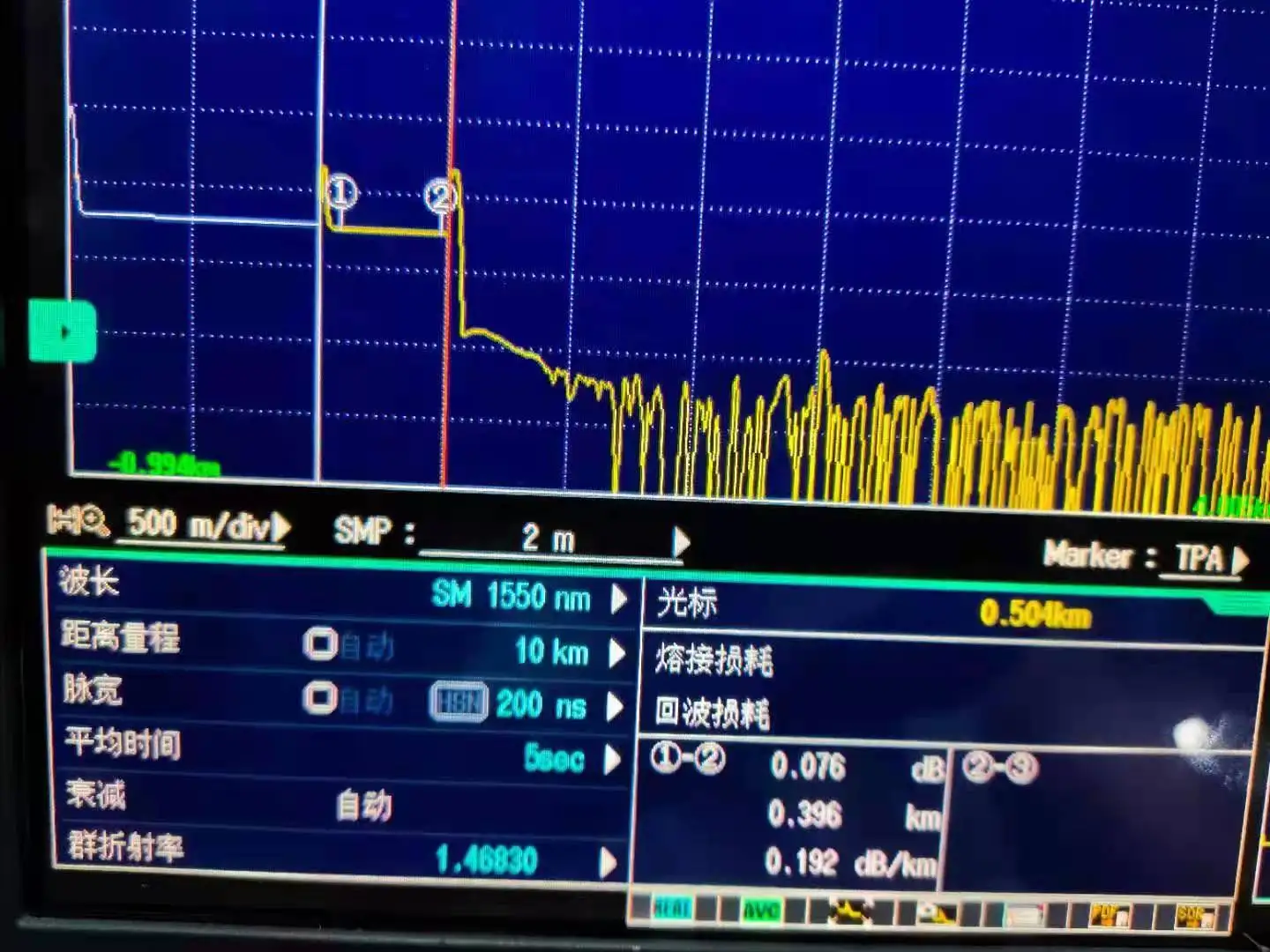Select the ①-② marker section label
Screen dimensions: 1270x952
click(688, 758)
